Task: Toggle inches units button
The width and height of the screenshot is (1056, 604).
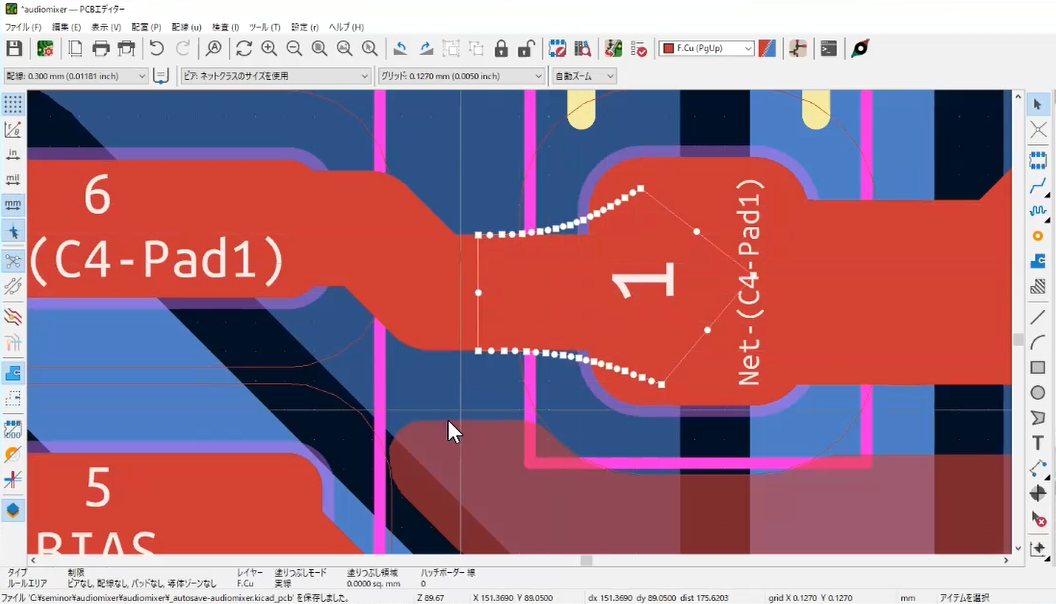Action: click(x=13, y=155)
